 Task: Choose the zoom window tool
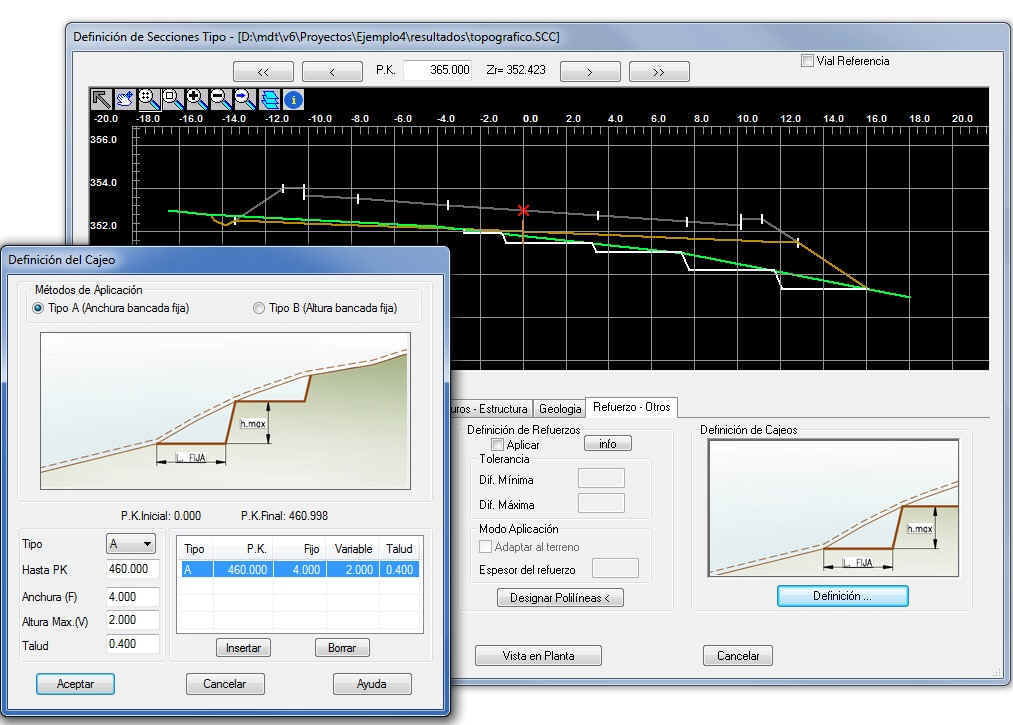(173, 99)
